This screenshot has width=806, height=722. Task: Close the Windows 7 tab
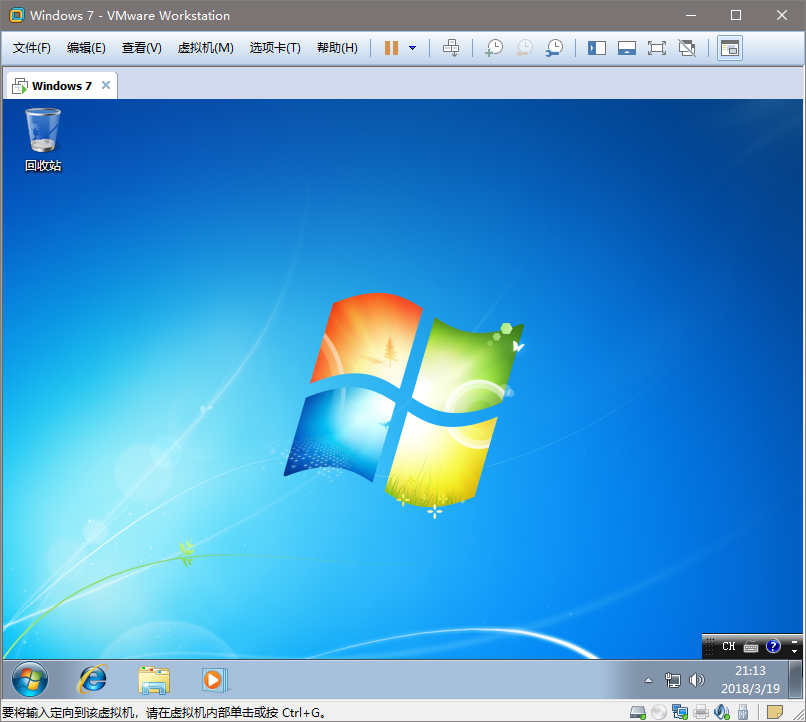pos(106,85)
